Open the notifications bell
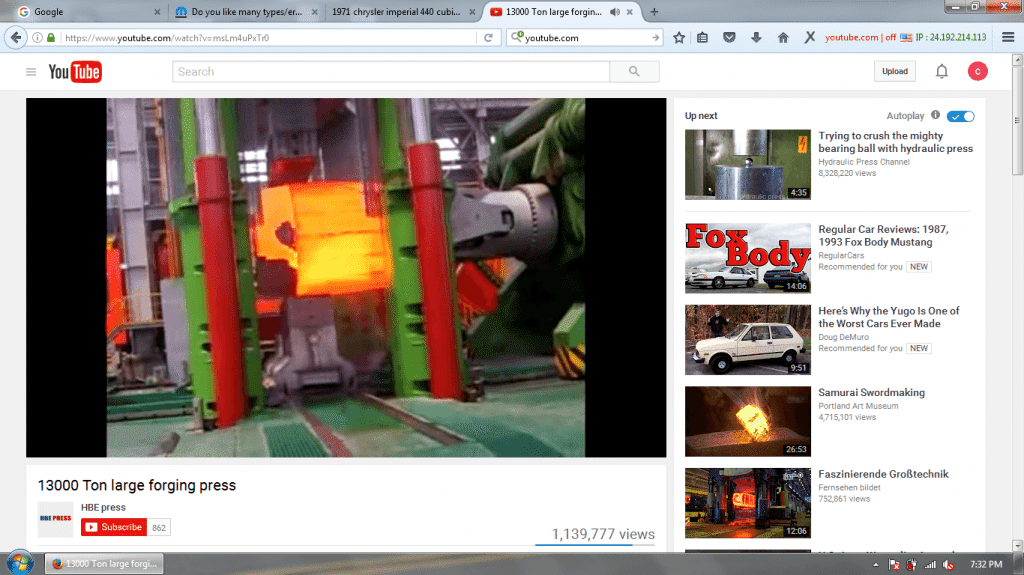 click(941, 71)
